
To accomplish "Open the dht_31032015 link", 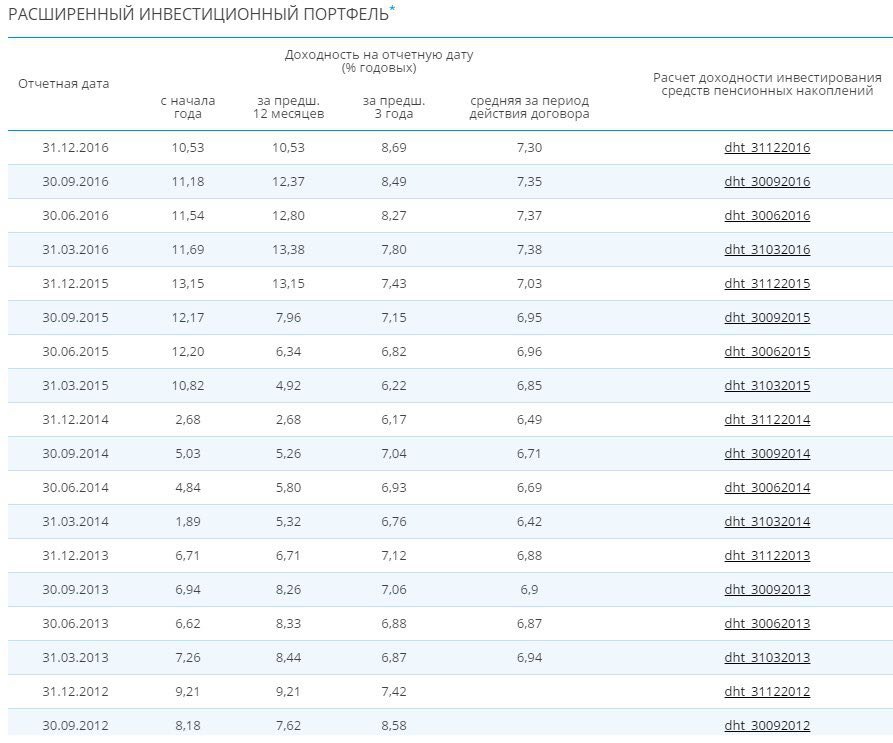I will [767, 385].
